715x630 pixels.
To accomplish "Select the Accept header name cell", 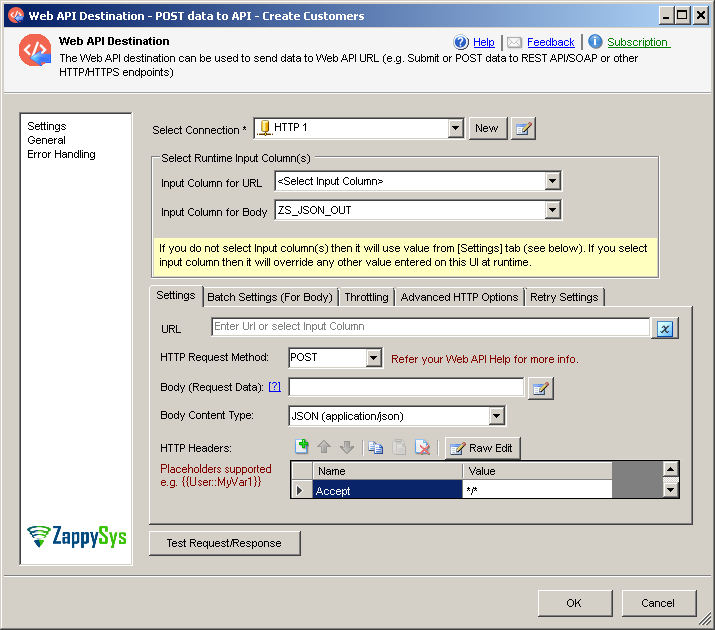I will point(387,491).
